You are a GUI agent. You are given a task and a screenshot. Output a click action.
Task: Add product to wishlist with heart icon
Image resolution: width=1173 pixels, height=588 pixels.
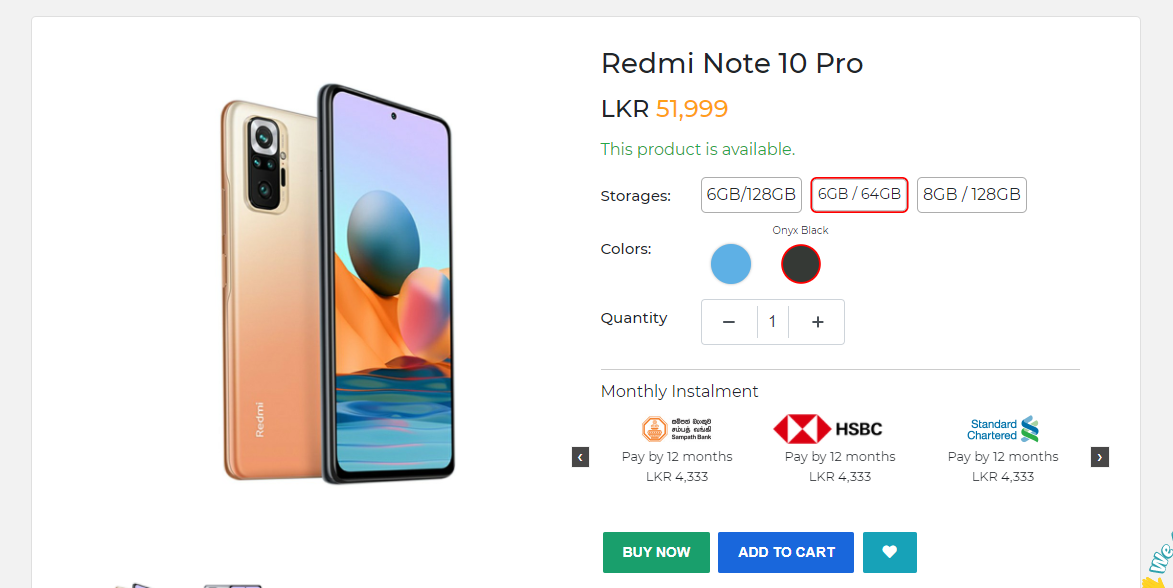point(889,552)
